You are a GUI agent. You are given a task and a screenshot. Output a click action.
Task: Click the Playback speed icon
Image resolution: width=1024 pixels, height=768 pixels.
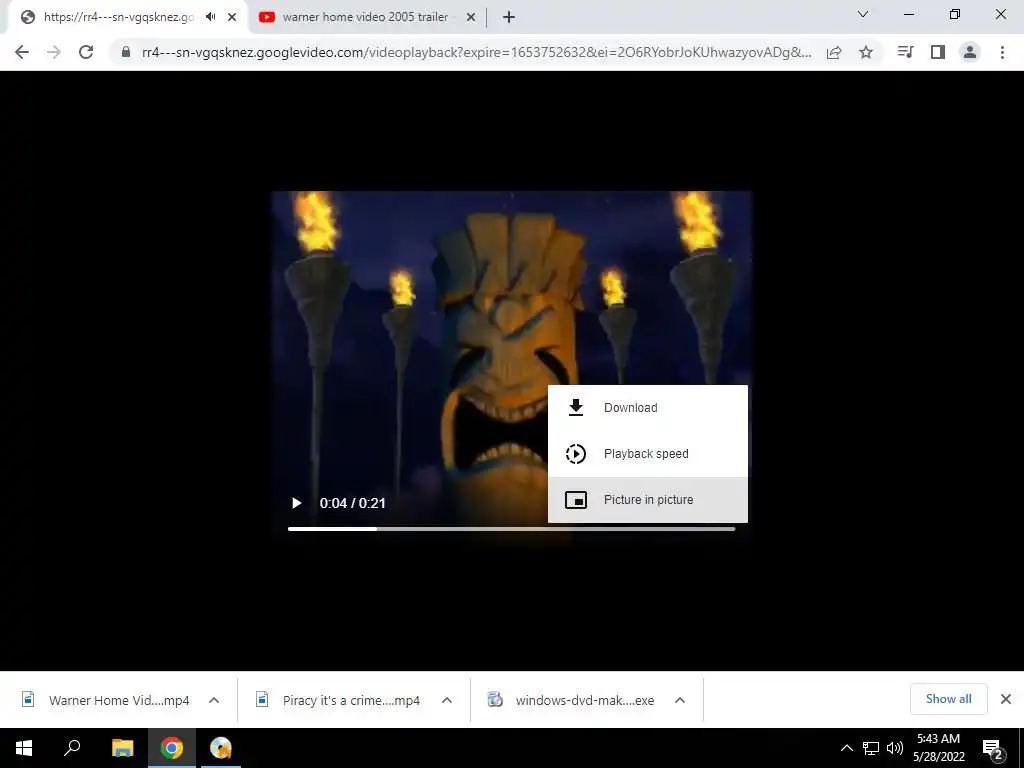[575, 454]
